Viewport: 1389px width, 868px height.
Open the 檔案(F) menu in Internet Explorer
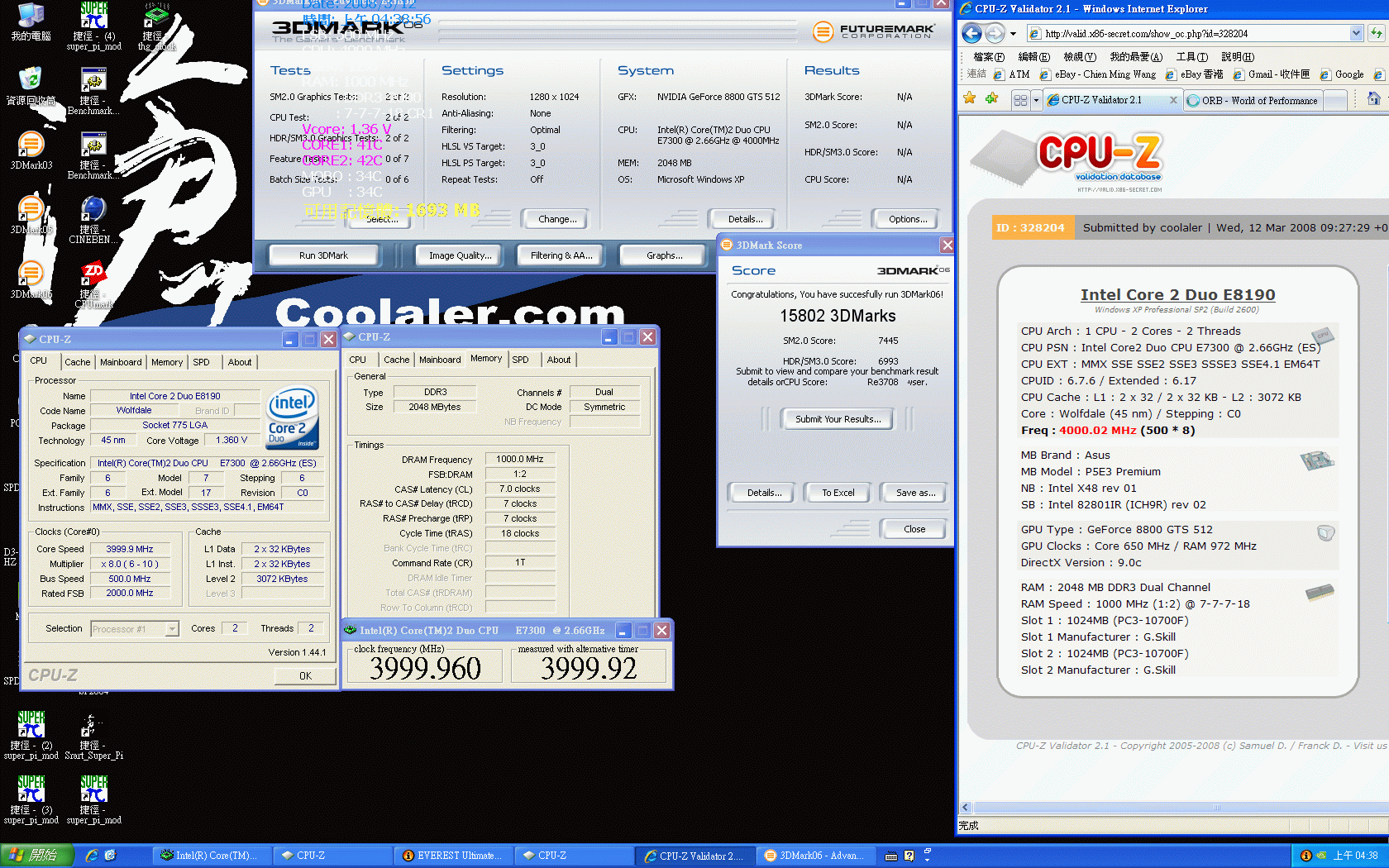click(989, 57)
